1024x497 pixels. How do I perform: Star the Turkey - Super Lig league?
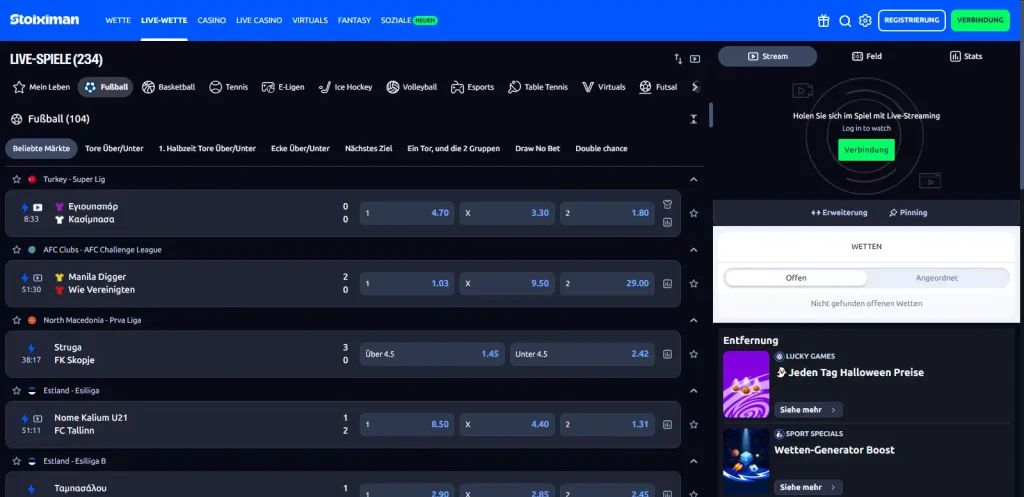(16, 179)
